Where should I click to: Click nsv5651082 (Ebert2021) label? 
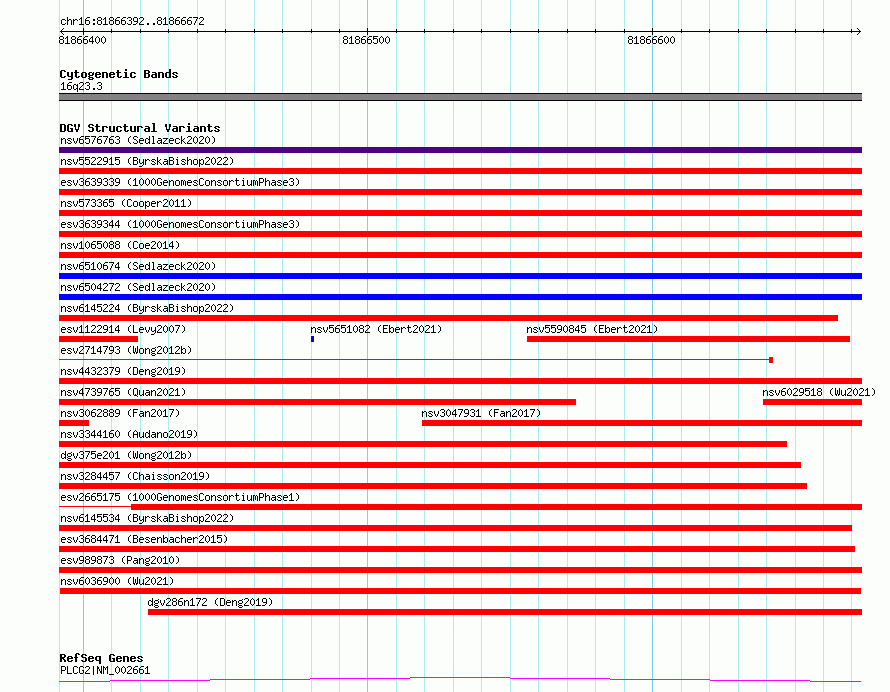point(376,329)
